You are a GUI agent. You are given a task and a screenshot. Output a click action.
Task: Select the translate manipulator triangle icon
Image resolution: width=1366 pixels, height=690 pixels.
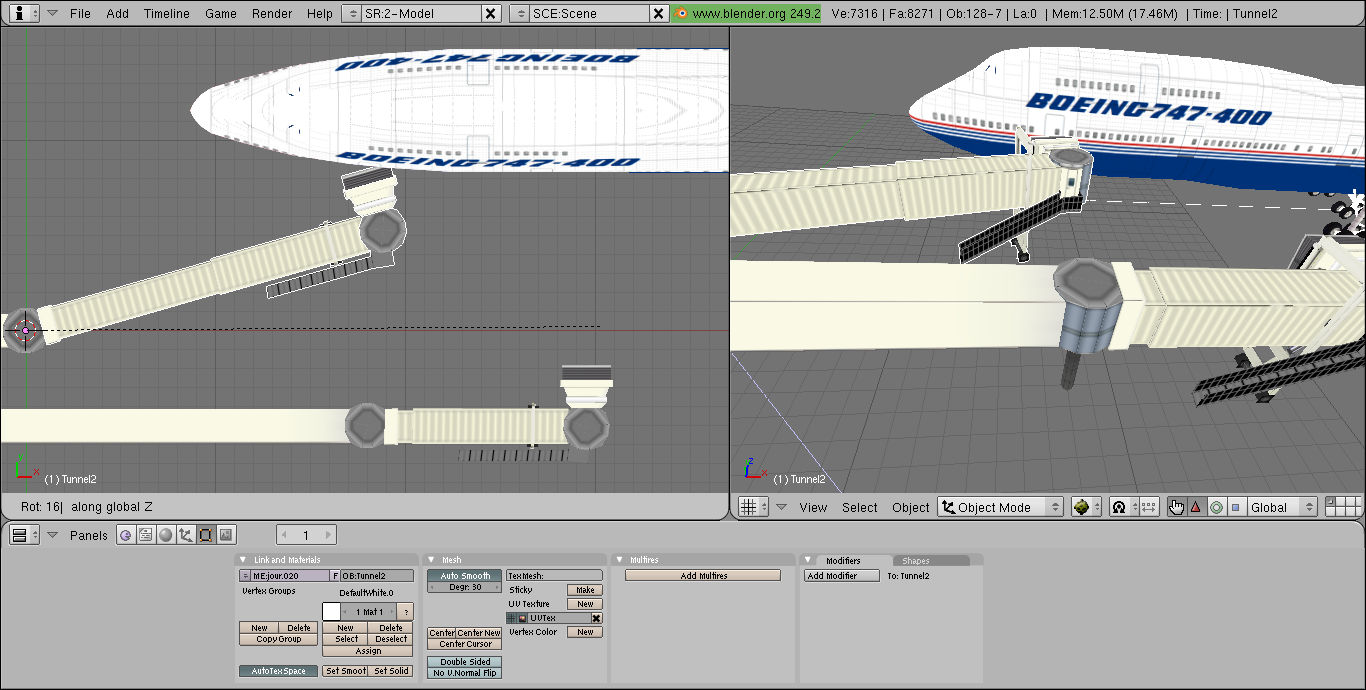pyautogui.click(x=1196, y=507)
